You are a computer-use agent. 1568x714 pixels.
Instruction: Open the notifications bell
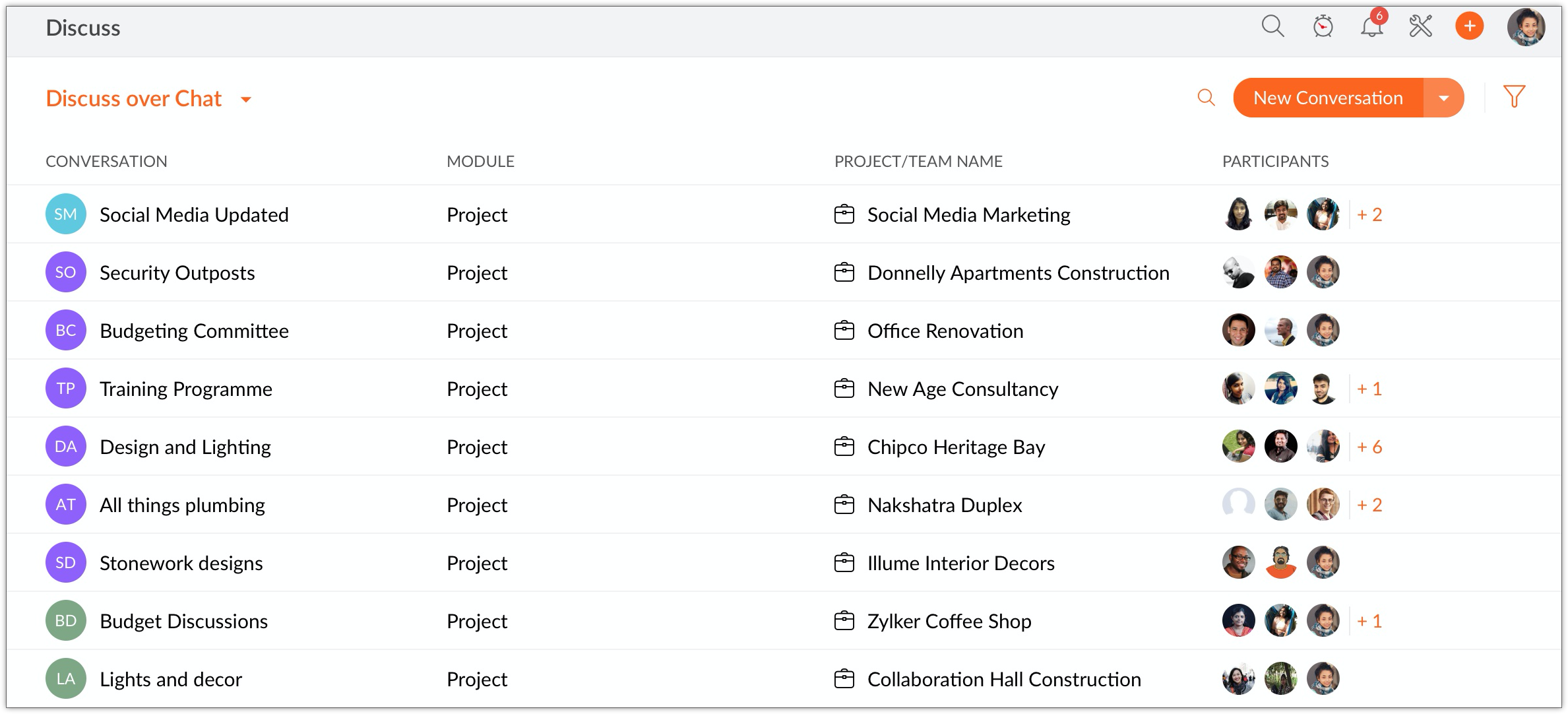pyautogui.click(x=1371, y=27)
